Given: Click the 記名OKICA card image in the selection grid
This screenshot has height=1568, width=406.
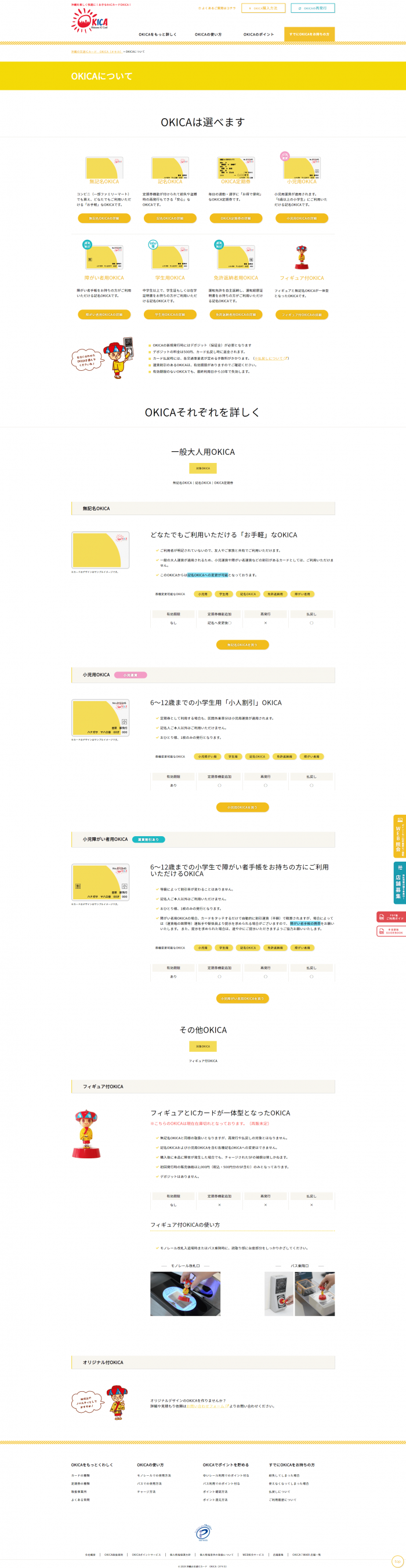Looking at the screenshot, I should pyautogui.click(x=170, y=167).
